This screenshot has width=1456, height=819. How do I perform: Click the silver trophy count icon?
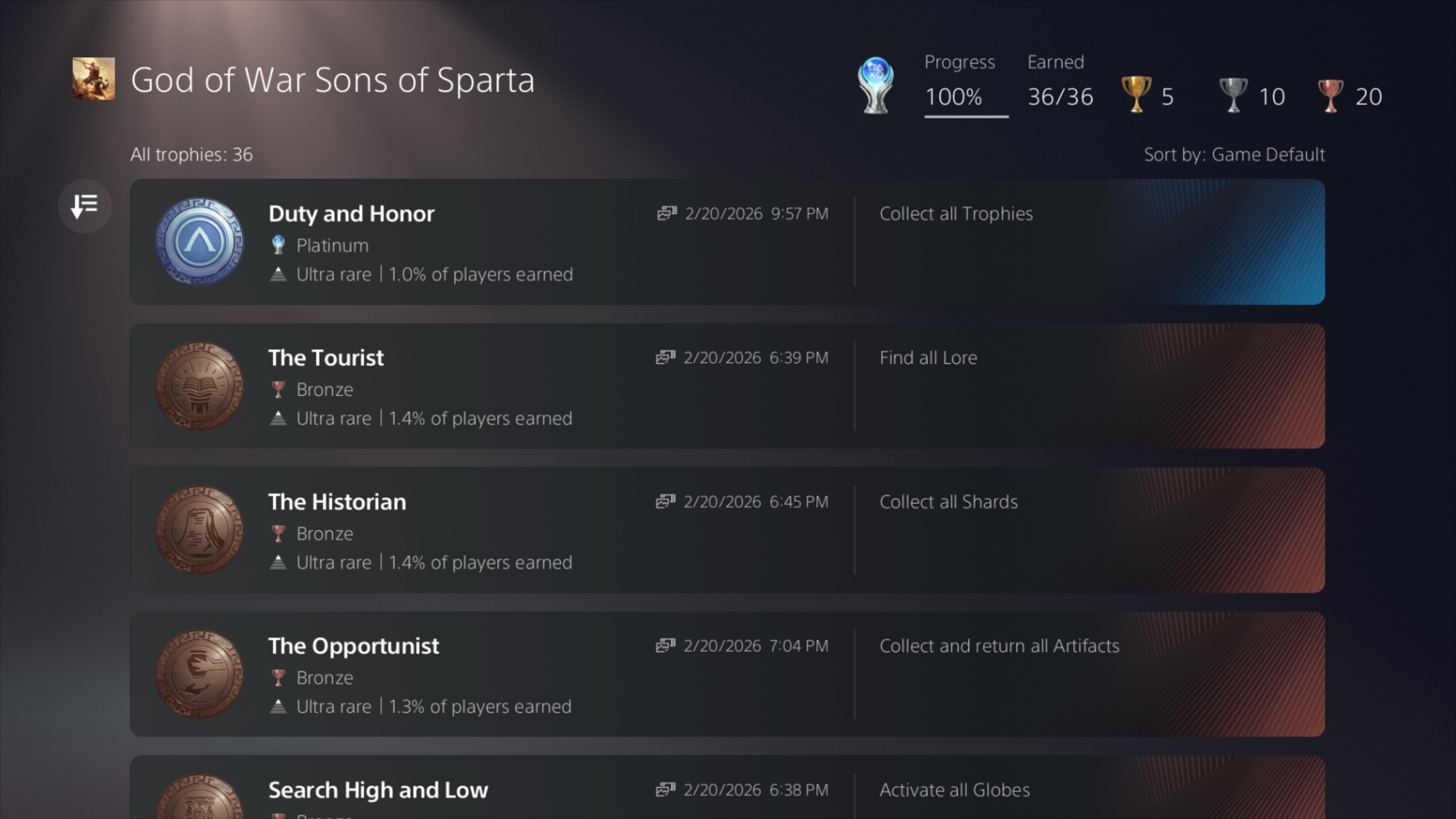tap(1233, 95)
